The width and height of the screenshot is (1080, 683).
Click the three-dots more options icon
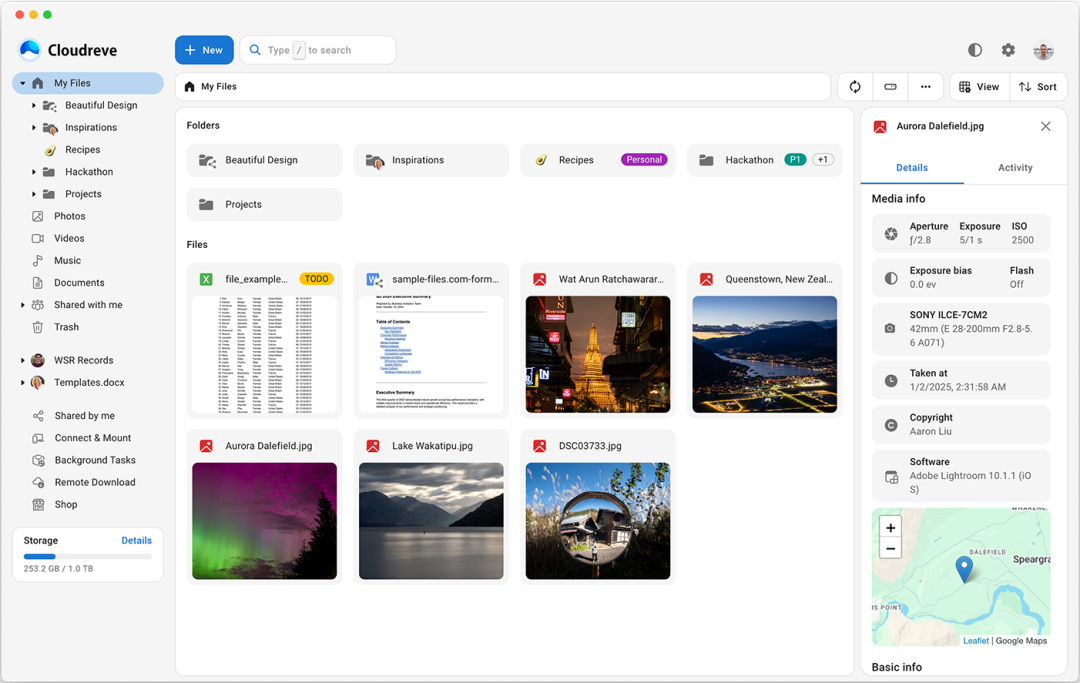point(925,87)
